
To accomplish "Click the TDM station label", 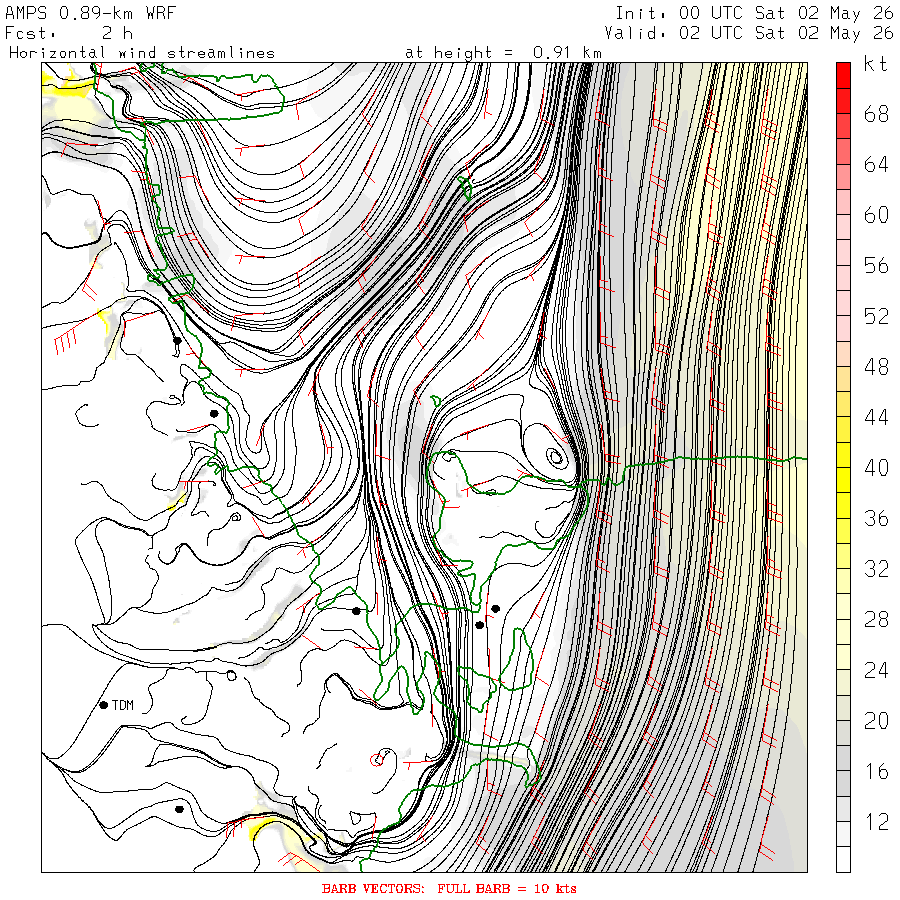I will [x=123, y=705].
